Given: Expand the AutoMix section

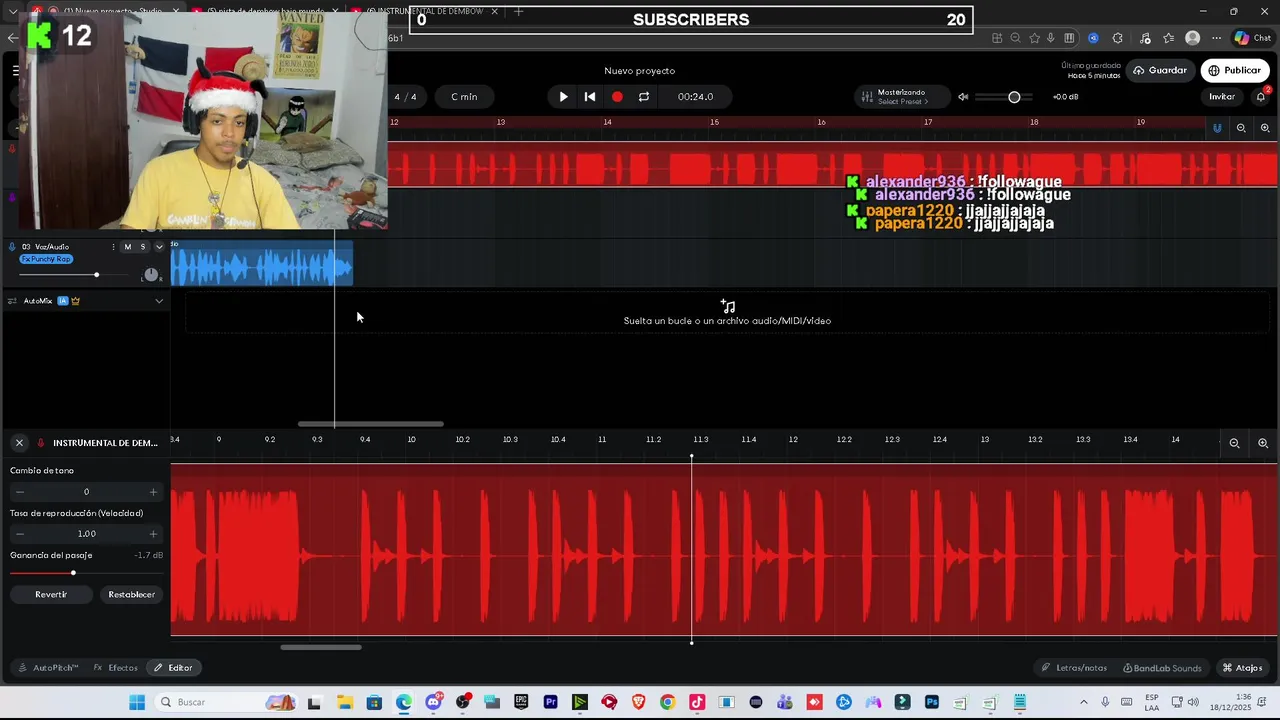Looking at the screenshot, I should [159, 301].
